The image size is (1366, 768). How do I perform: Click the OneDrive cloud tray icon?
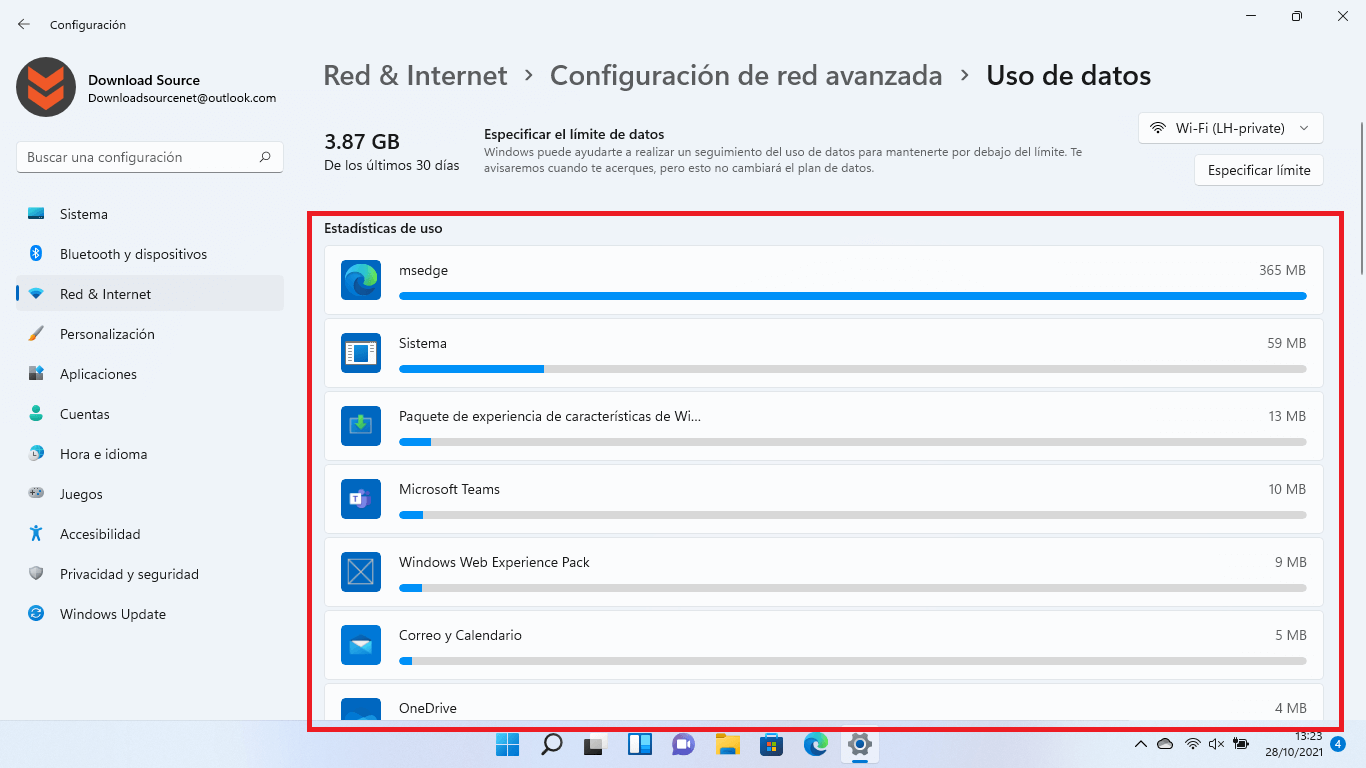1165,744
